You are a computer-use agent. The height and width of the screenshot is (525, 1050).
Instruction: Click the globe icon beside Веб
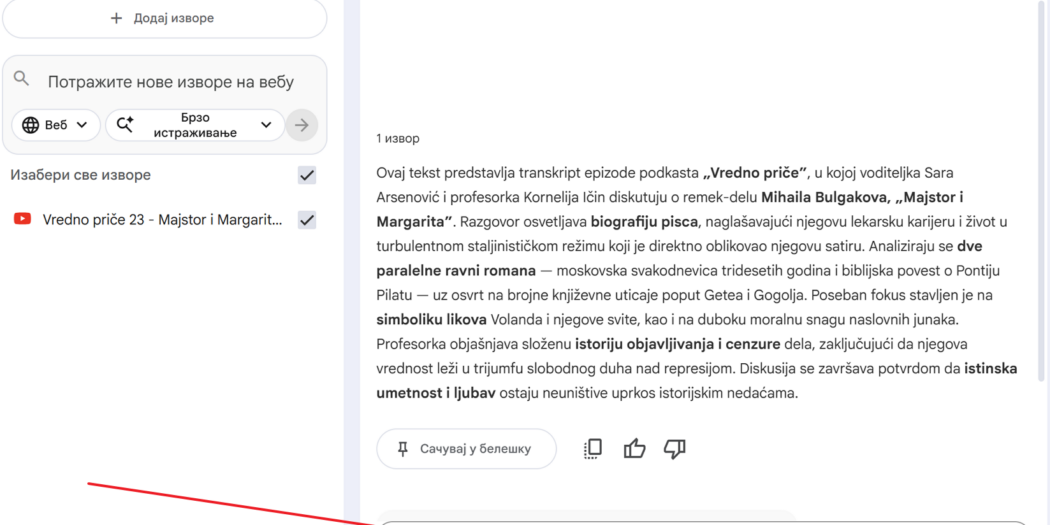[30, 125]
